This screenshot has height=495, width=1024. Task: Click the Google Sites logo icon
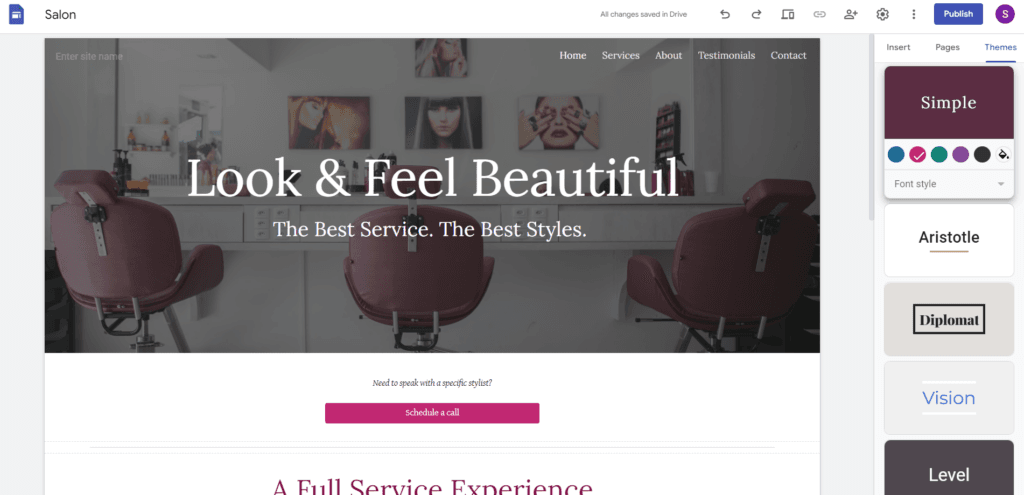tap(16, 14)
